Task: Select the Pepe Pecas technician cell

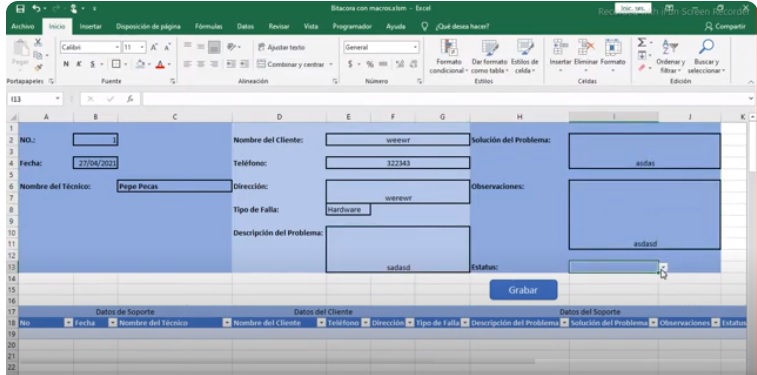Action: click(x=174, y=186)
